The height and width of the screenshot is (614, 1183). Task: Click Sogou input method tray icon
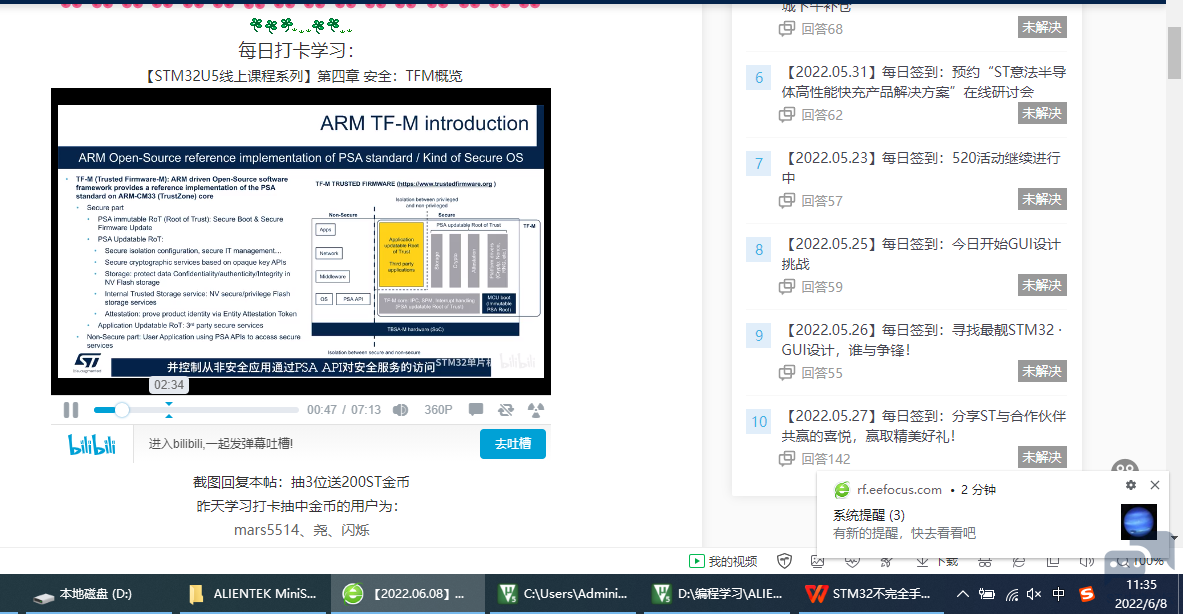point(1086,594)
